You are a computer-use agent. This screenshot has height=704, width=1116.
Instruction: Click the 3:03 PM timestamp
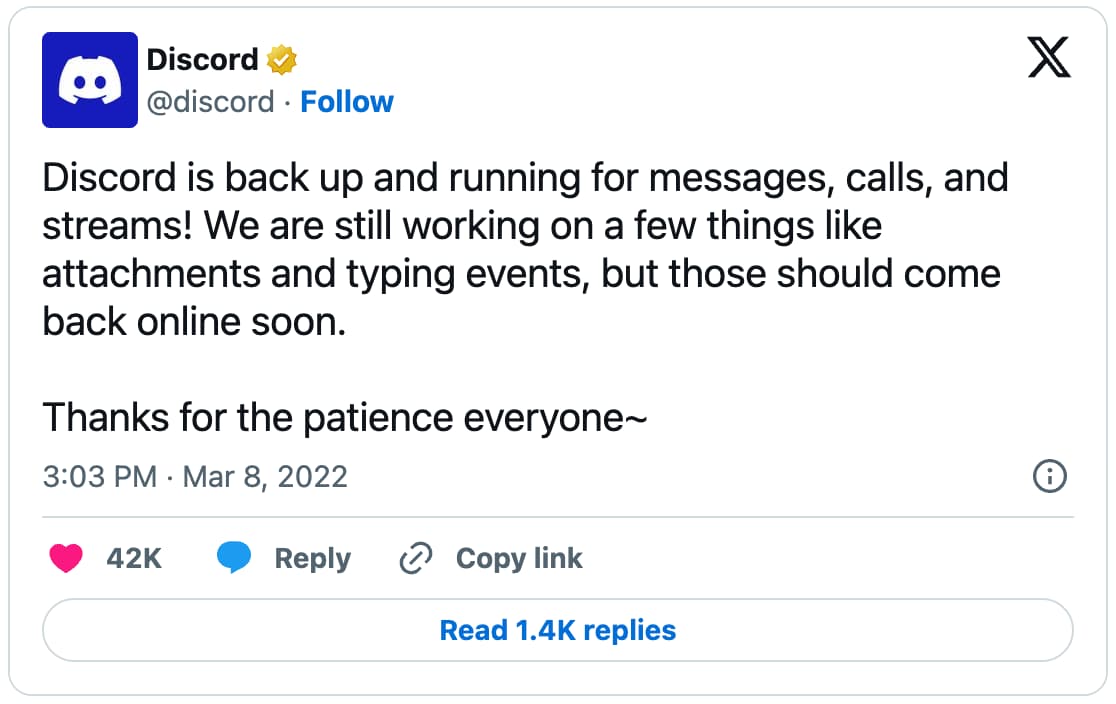click(x=100, y=477)
